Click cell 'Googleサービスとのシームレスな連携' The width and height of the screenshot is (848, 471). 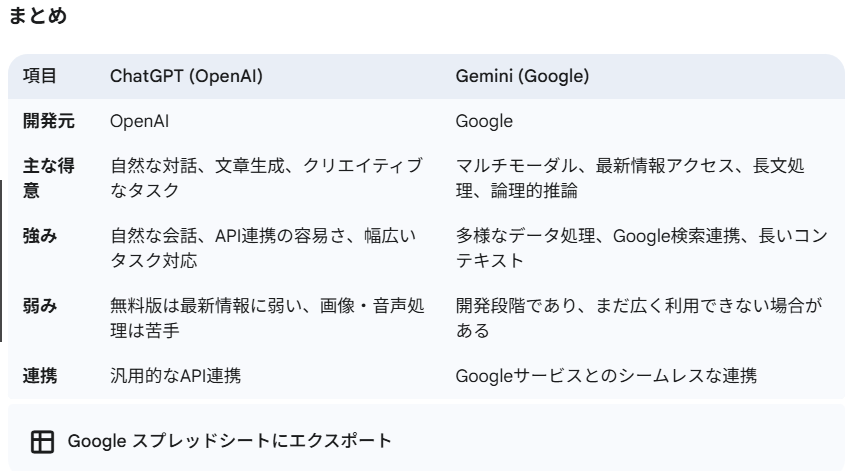tap(606, 376)
